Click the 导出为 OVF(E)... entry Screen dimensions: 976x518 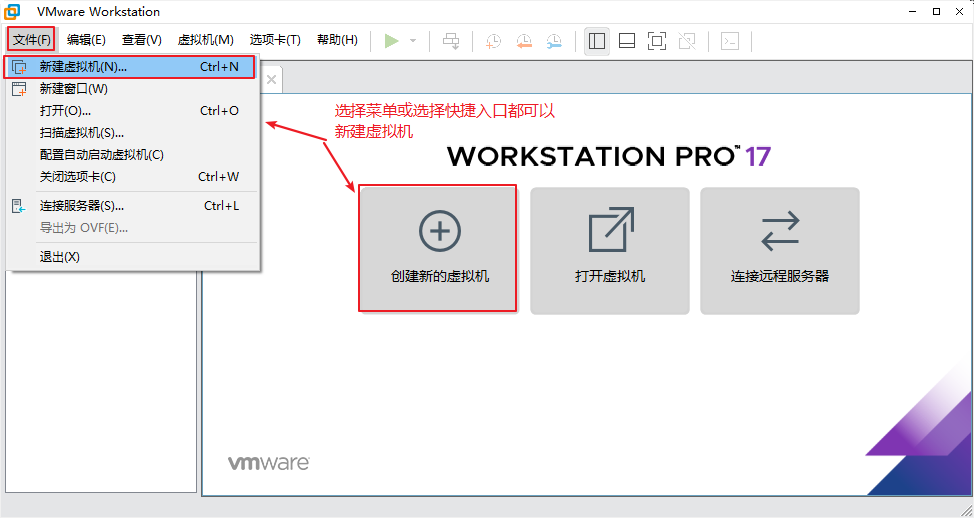coord(132,228)
